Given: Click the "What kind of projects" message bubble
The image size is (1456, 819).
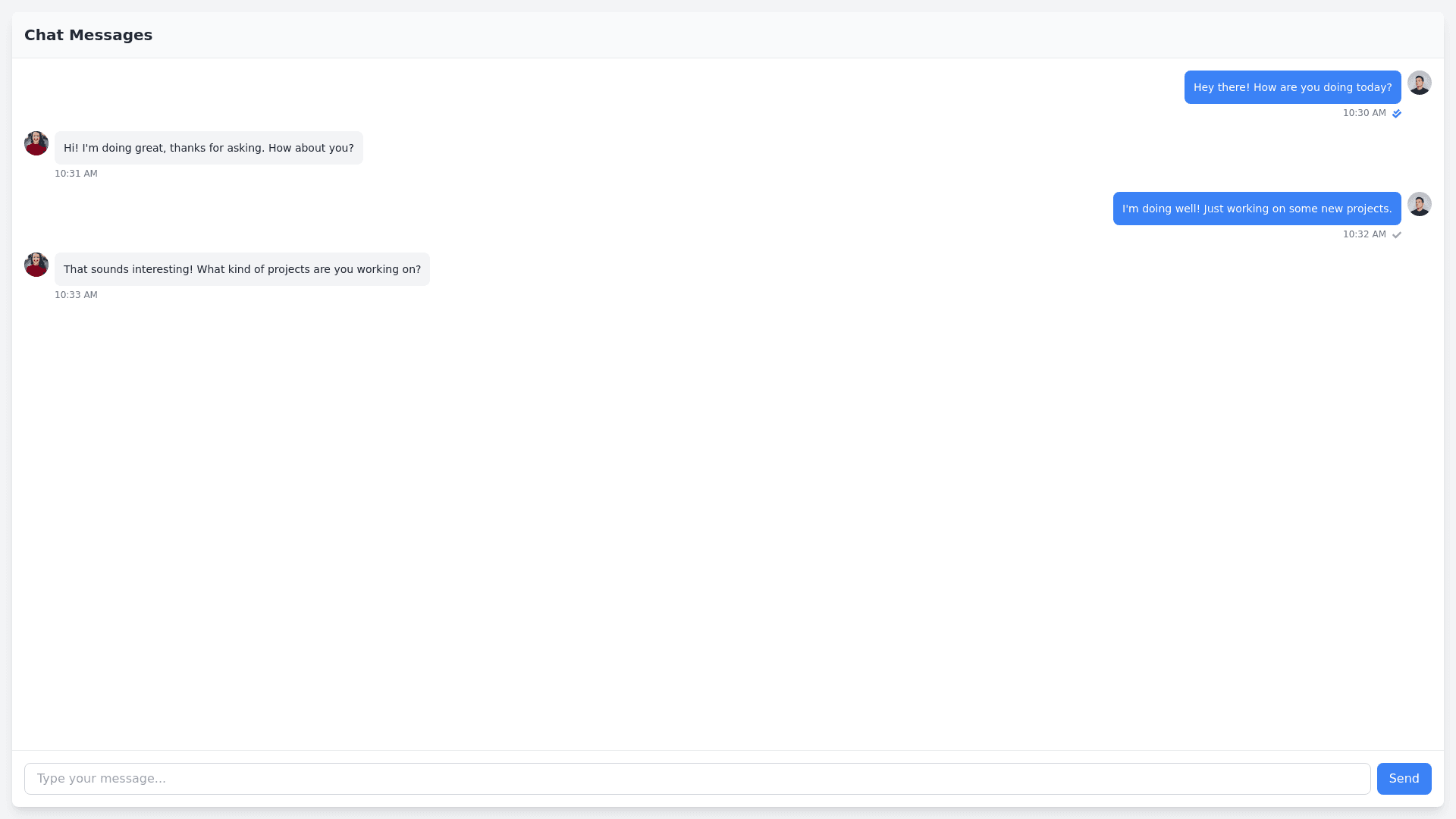Looking at the screenshot, I should coord(242,269).
